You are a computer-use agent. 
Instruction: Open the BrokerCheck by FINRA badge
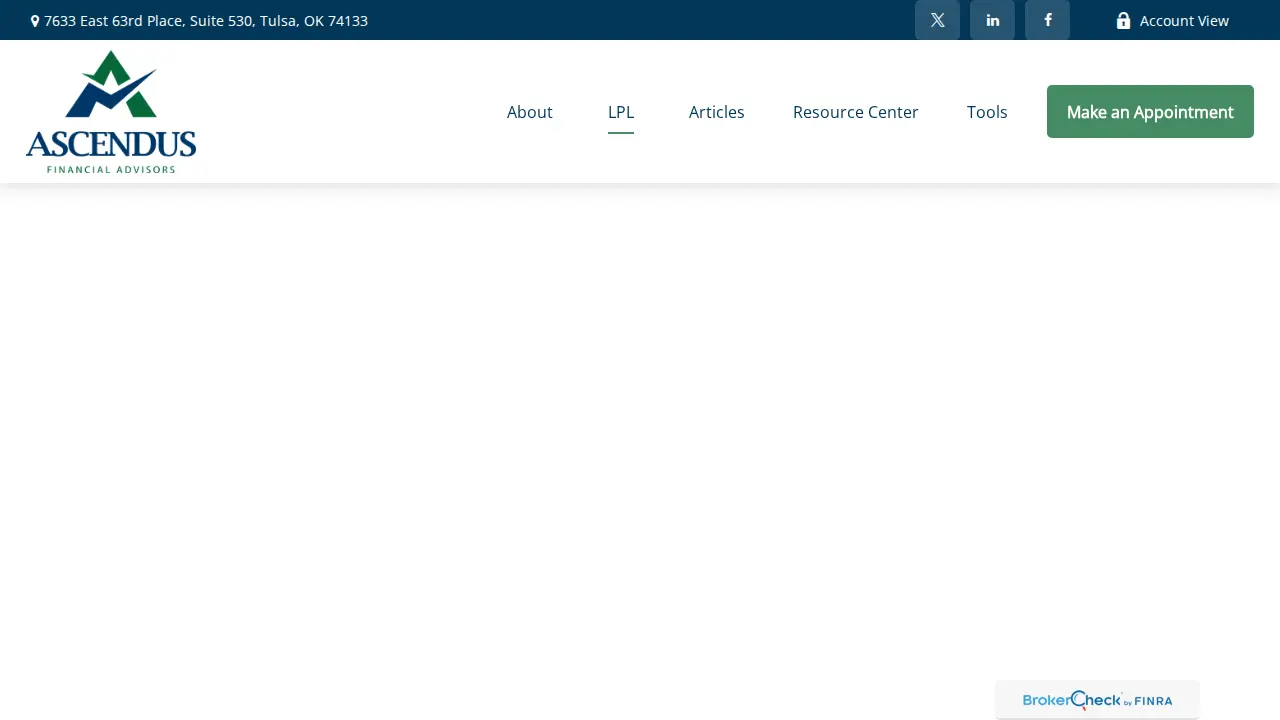click(x=1097, y=700)
